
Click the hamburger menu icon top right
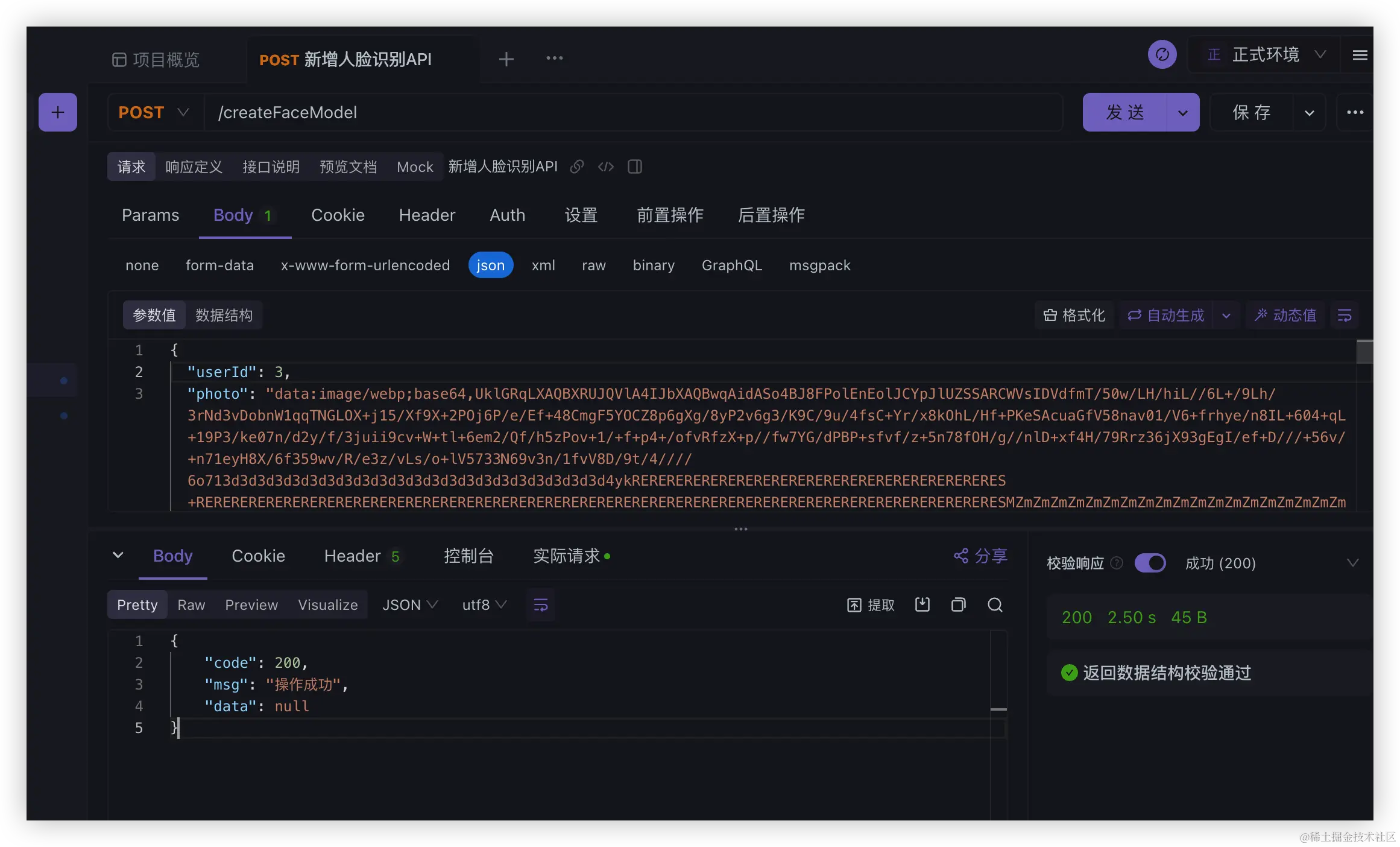1360,56
